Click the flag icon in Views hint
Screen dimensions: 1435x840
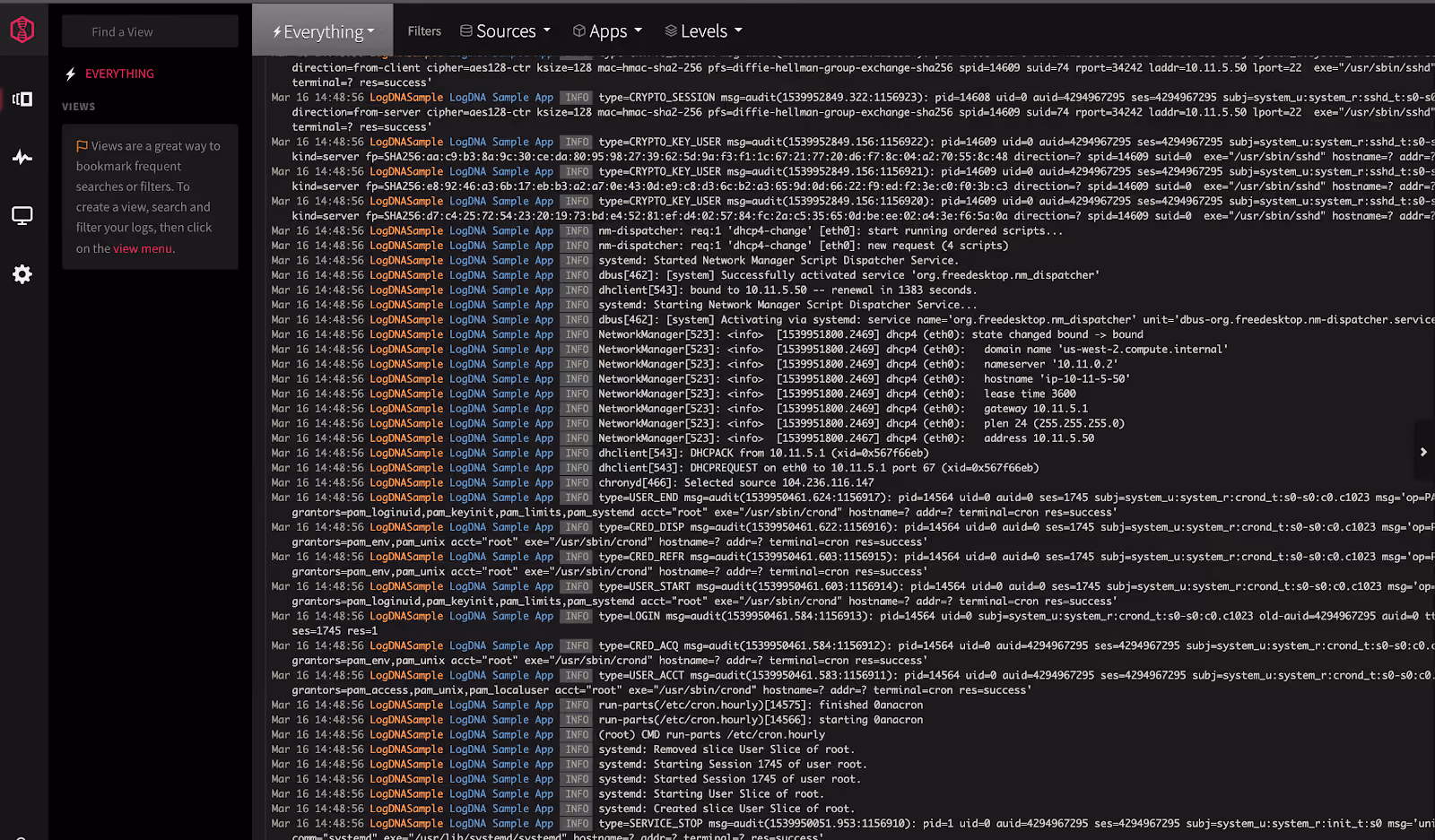82,146
